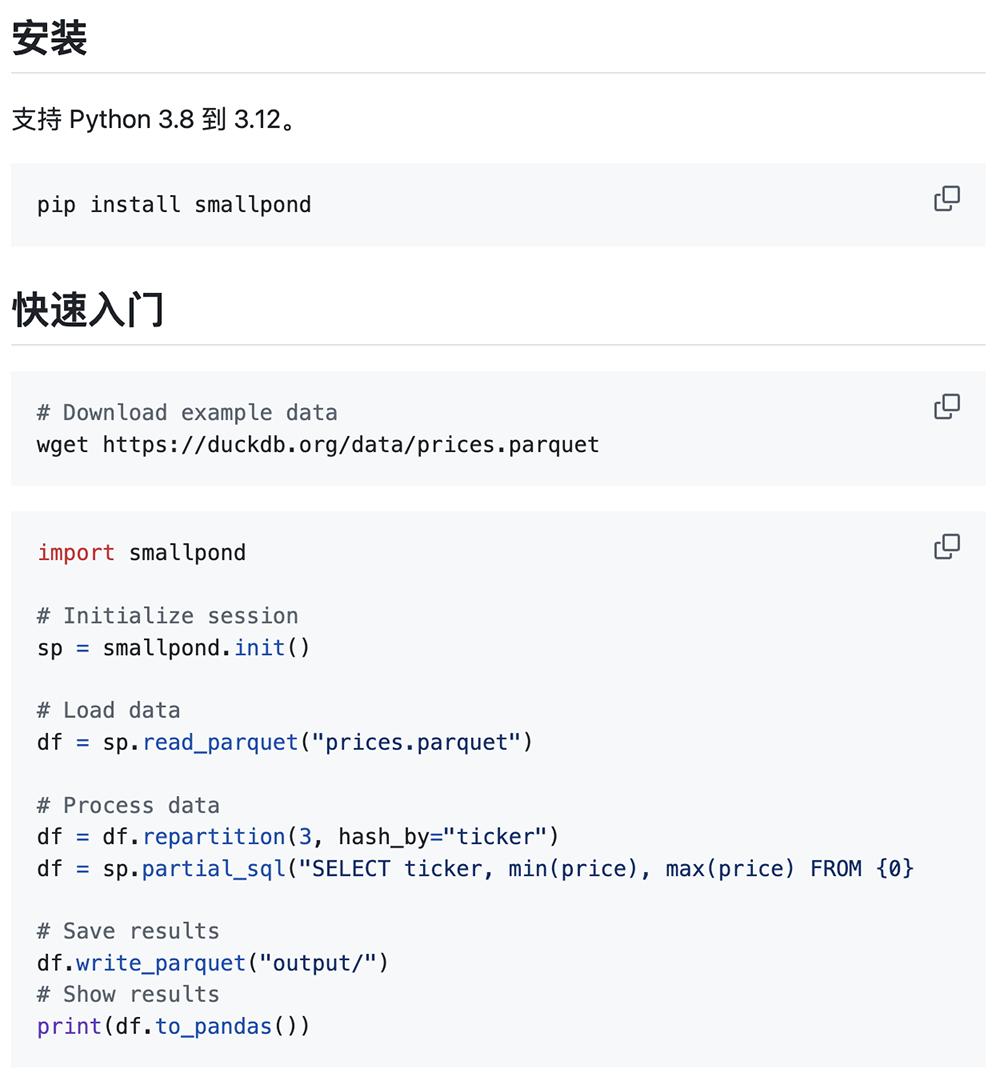The height and width of the screenshot is (1077, 1000).
Task: Click the '# Show results' comment
Action: pos(128,995)
